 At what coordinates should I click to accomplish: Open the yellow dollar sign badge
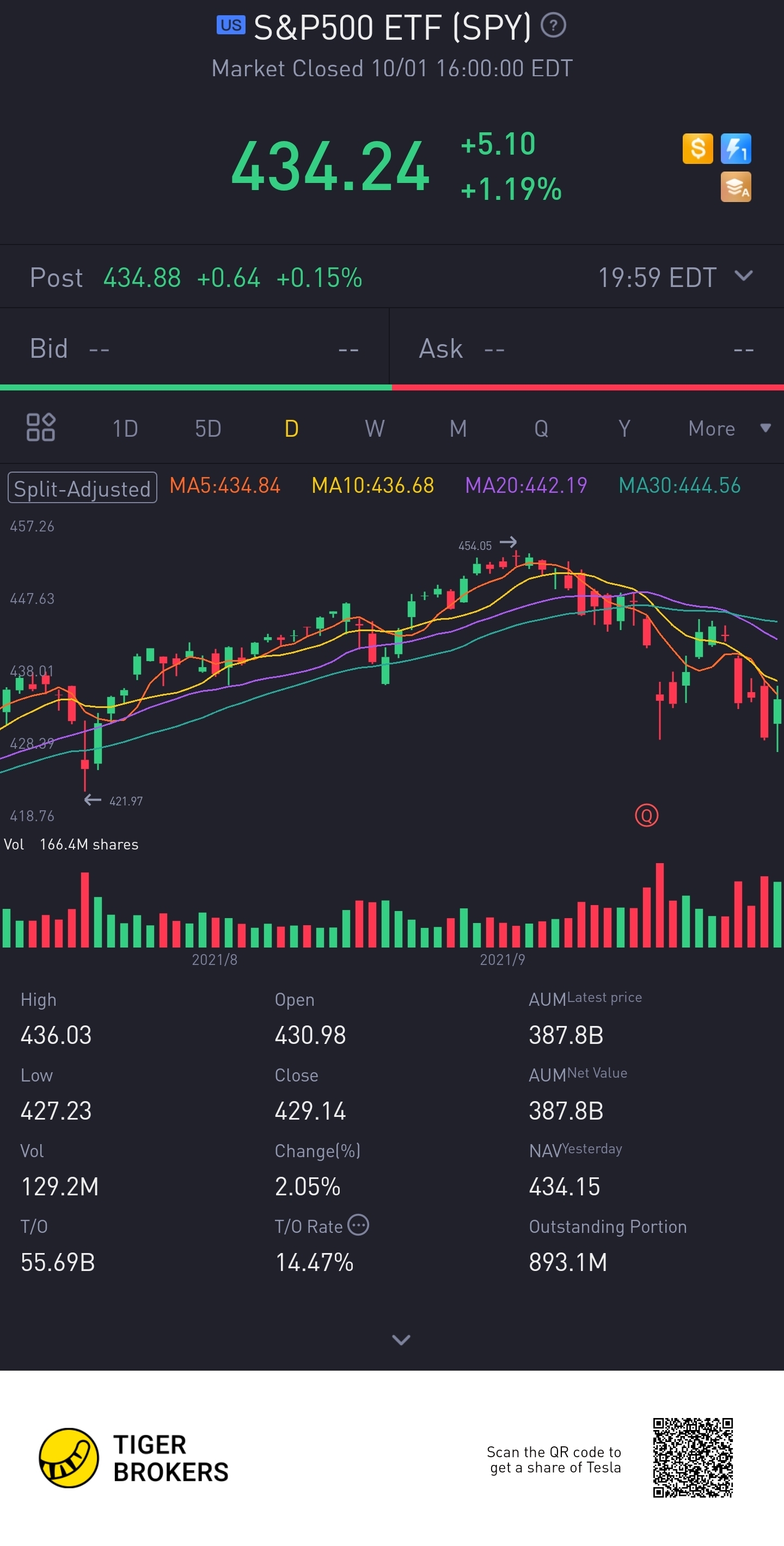tap(697, 148)
